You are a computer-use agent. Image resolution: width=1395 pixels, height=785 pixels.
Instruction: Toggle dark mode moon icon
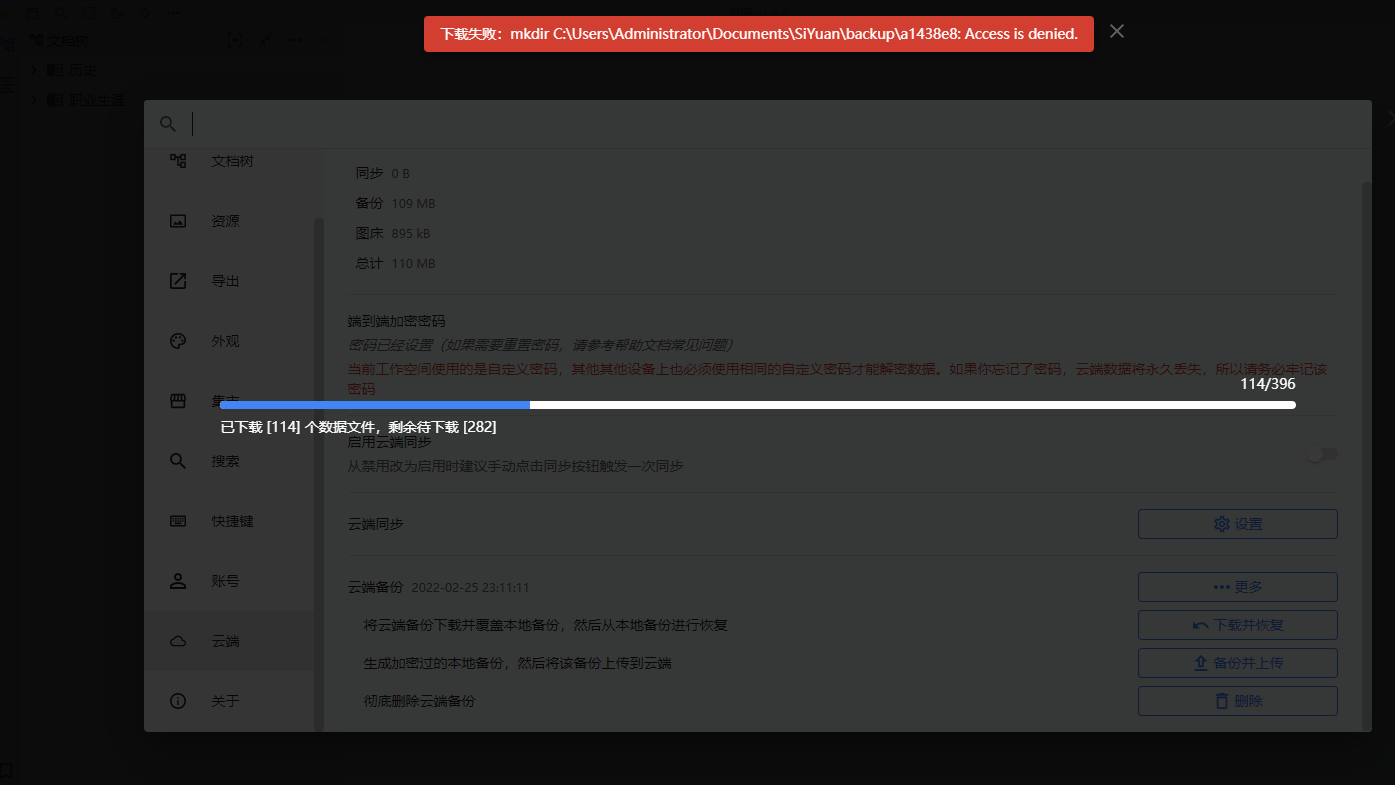(119, 13)
